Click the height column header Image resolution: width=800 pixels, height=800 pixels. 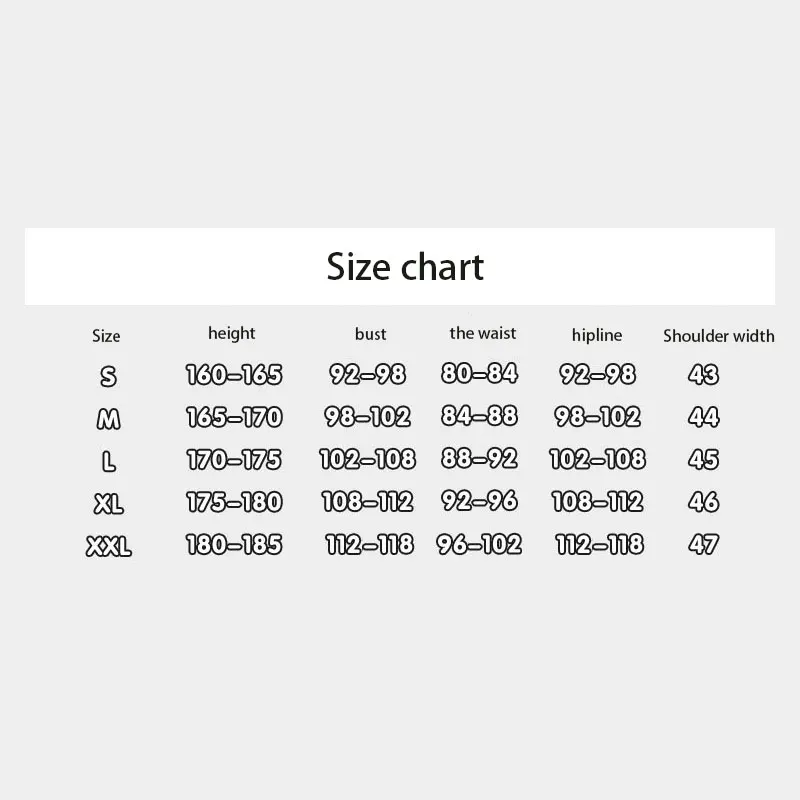(x=232, y=333)
